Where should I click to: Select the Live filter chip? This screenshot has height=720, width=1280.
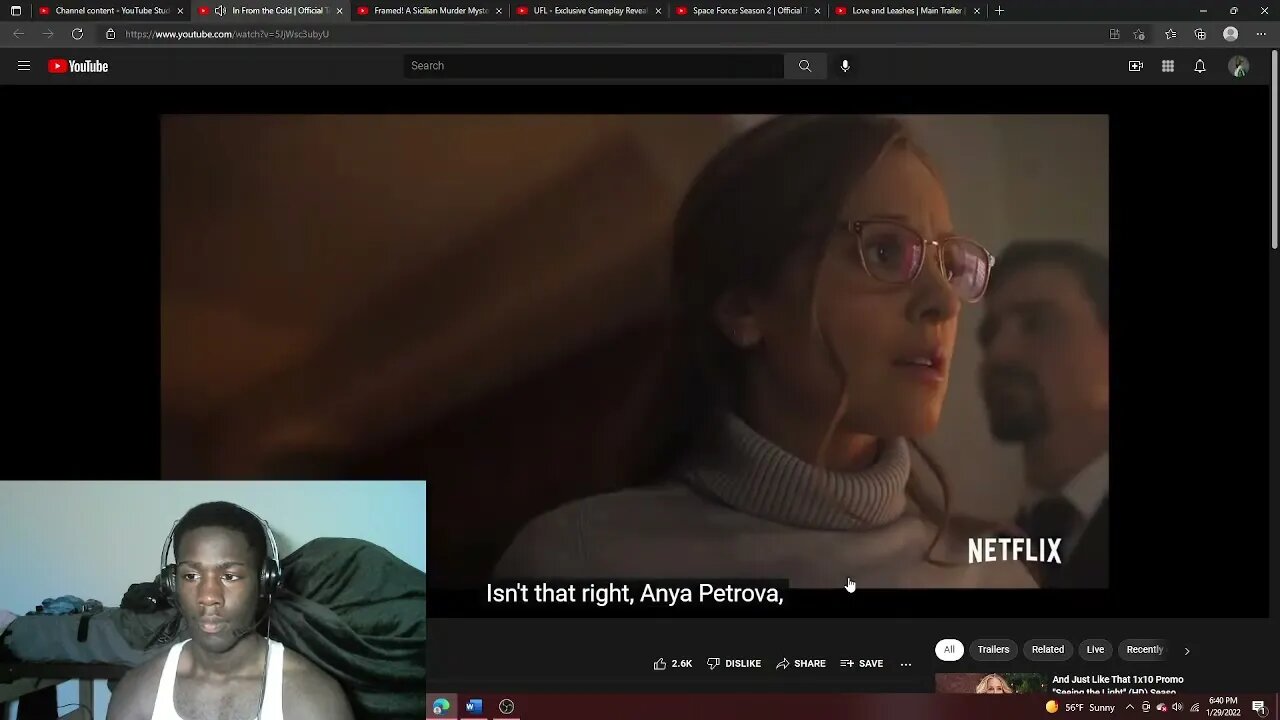1096,650
